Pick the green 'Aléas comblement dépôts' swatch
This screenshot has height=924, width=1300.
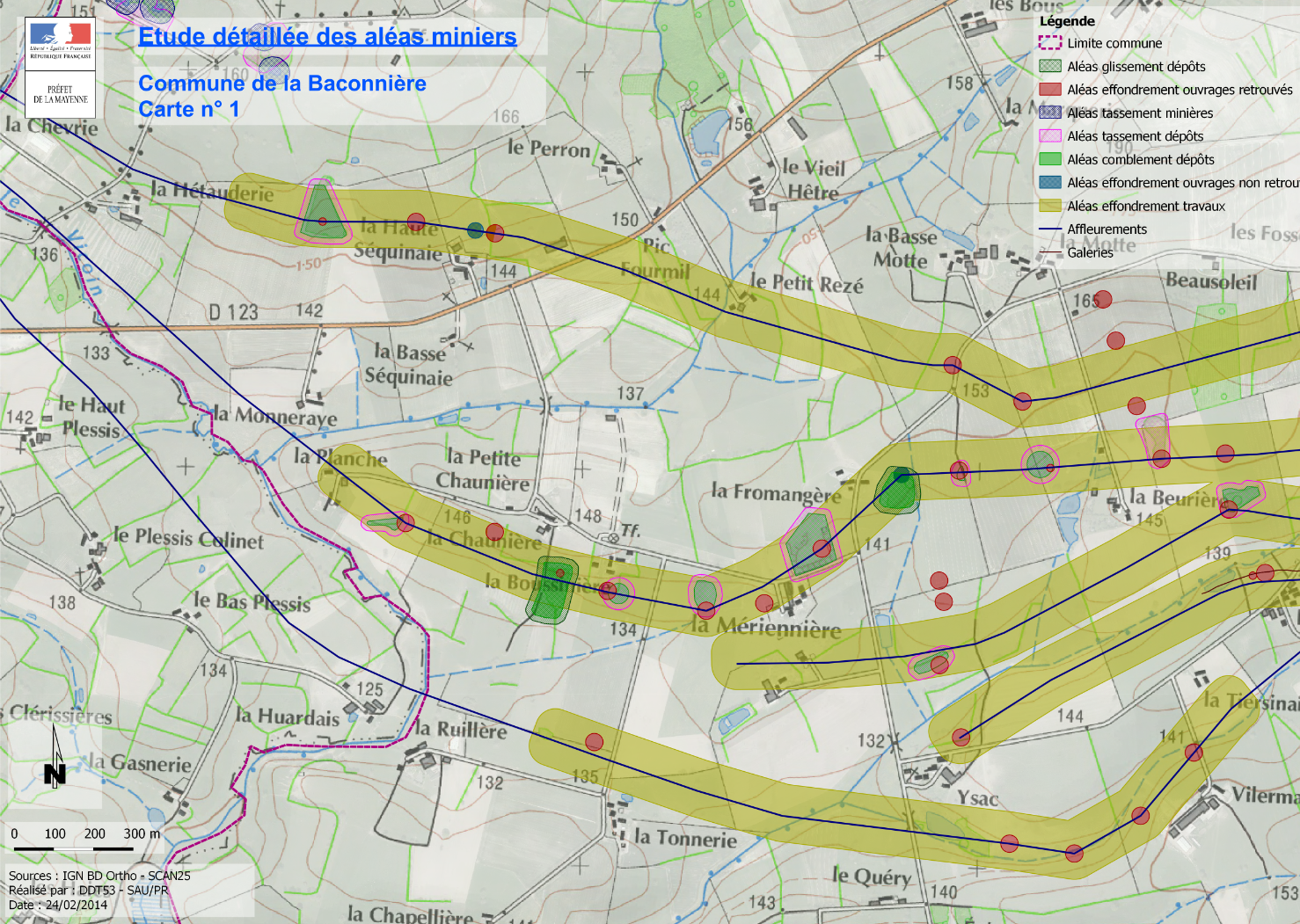(1050, 159)
